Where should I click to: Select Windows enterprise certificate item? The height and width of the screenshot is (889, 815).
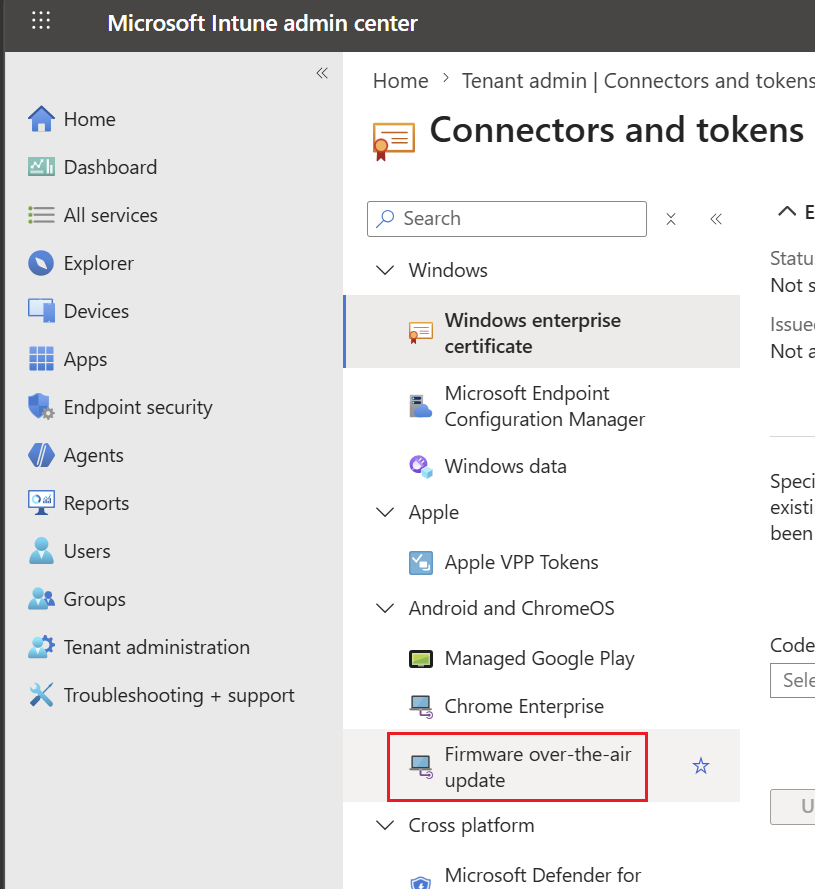click(542, 332)
